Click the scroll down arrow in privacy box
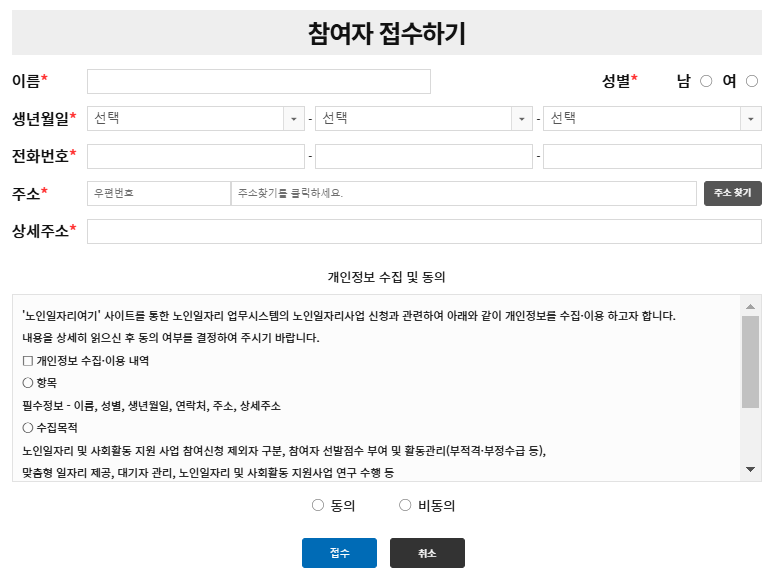The height and width of the screenshot is (579, 775). click(750, 469)
